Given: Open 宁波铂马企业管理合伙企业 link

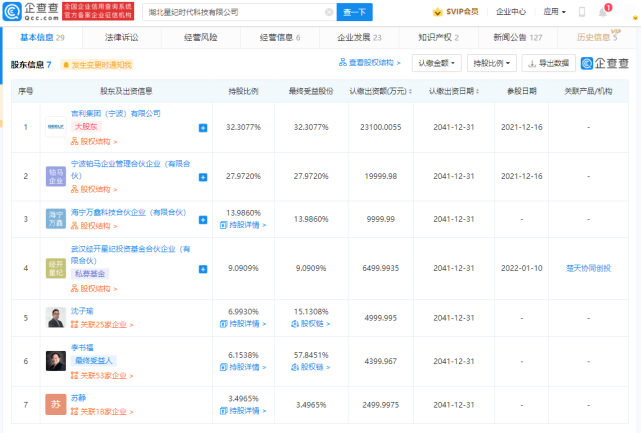Looking at the screenshot, I should pyautogui.click(x=130, y=169).
